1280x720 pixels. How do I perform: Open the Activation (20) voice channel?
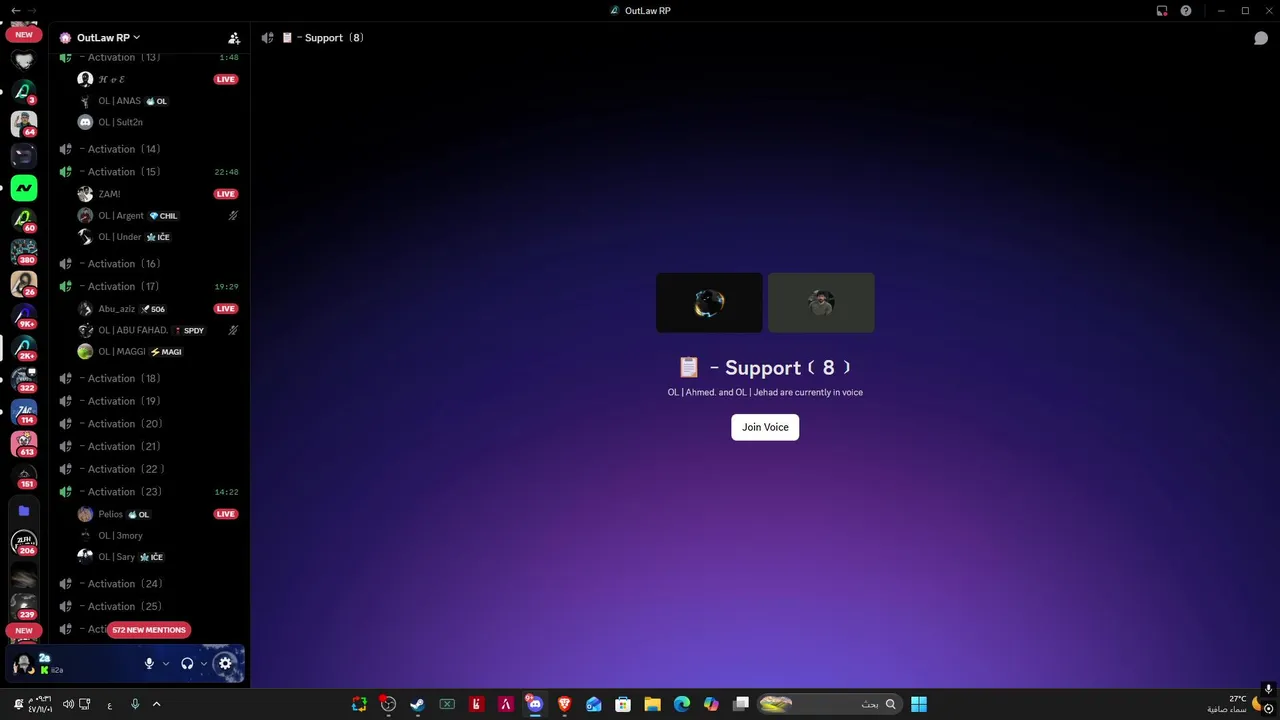(148, 424)
